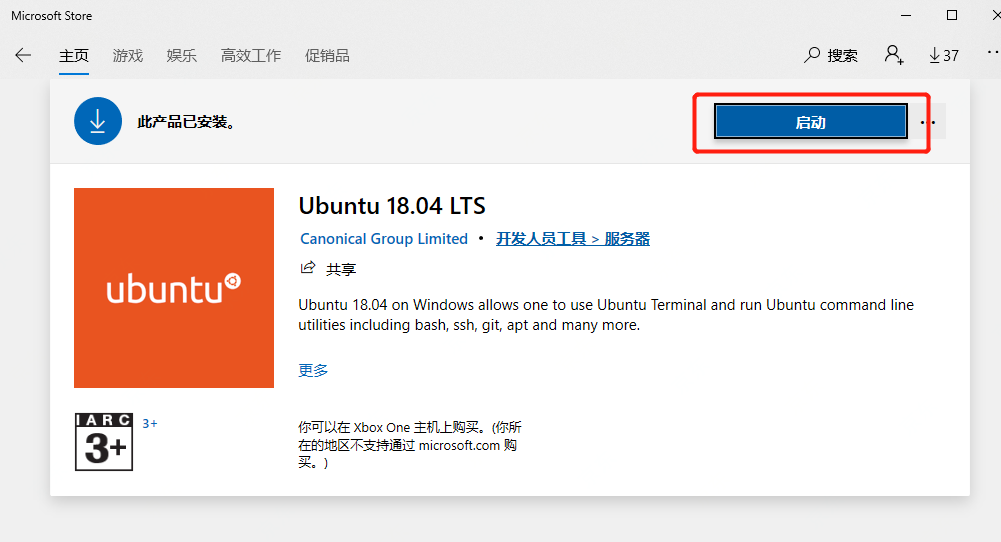Screen dimensions: 1001x542
Task: Click the 搜索 search button
Action: coord(831,56)
